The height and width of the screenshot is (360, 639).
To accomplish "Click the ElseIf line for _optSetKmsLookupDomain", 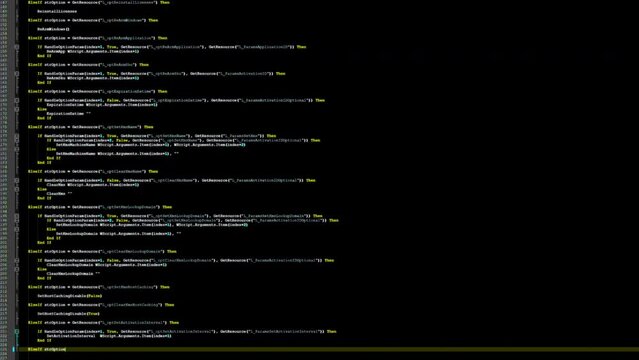I will (100, 207).
